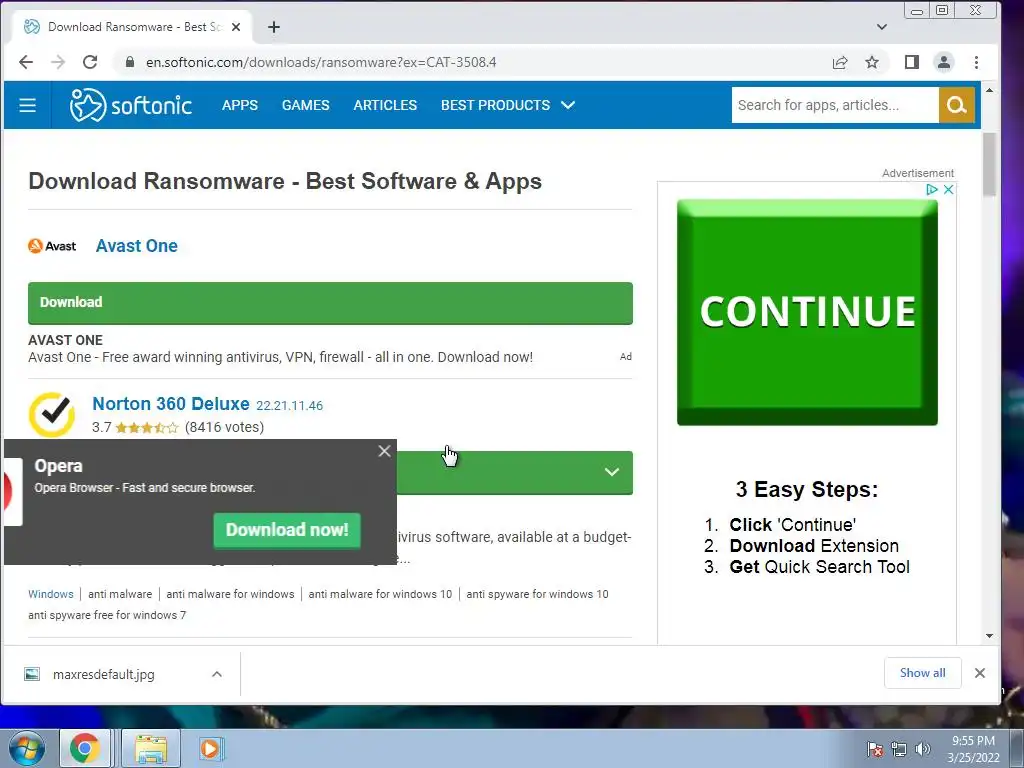Open the Avast One link
Screen dimensions: 1024x768
(136, 246)
